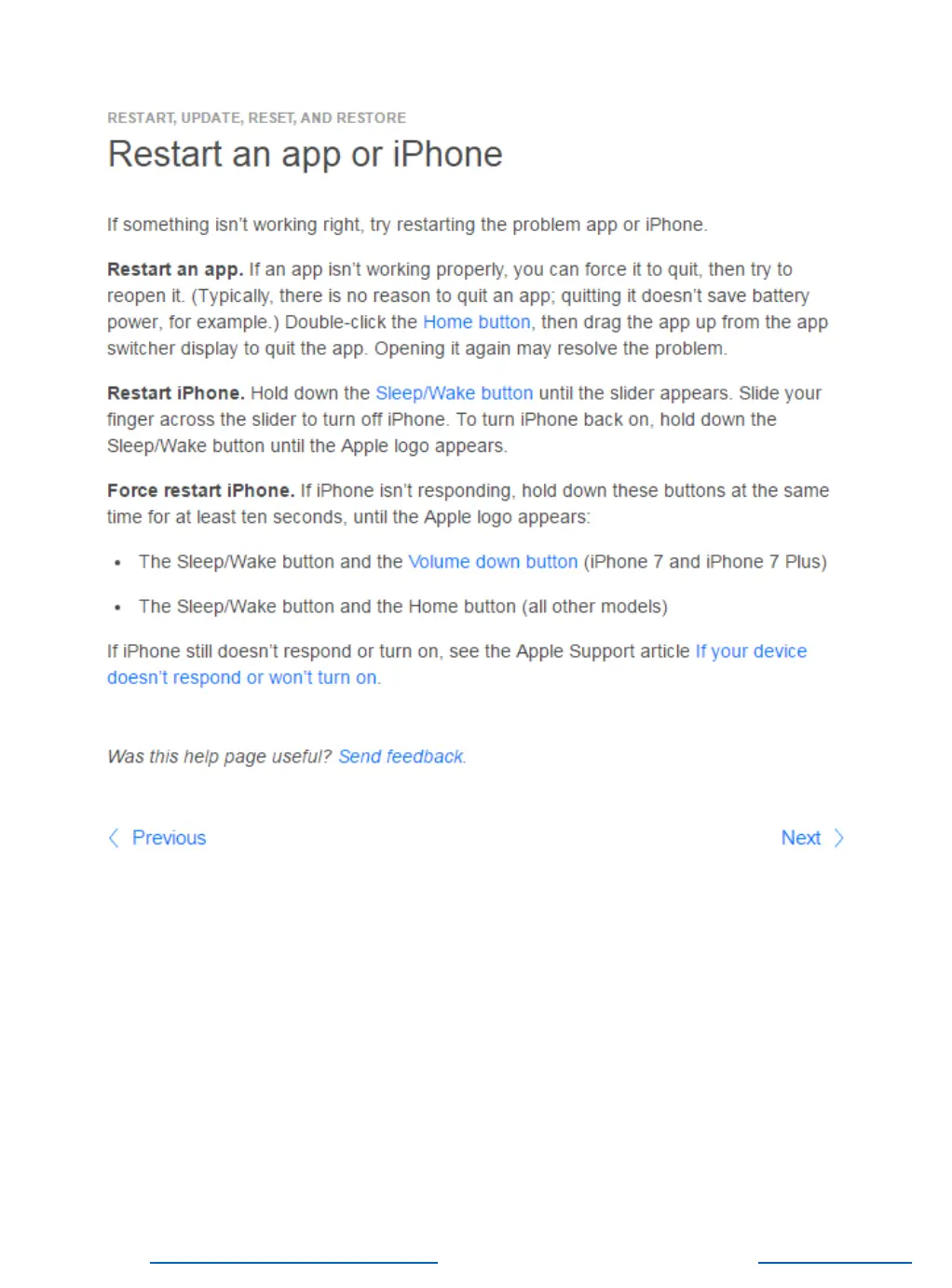Click the "Send feedback" link

[401, 757]
